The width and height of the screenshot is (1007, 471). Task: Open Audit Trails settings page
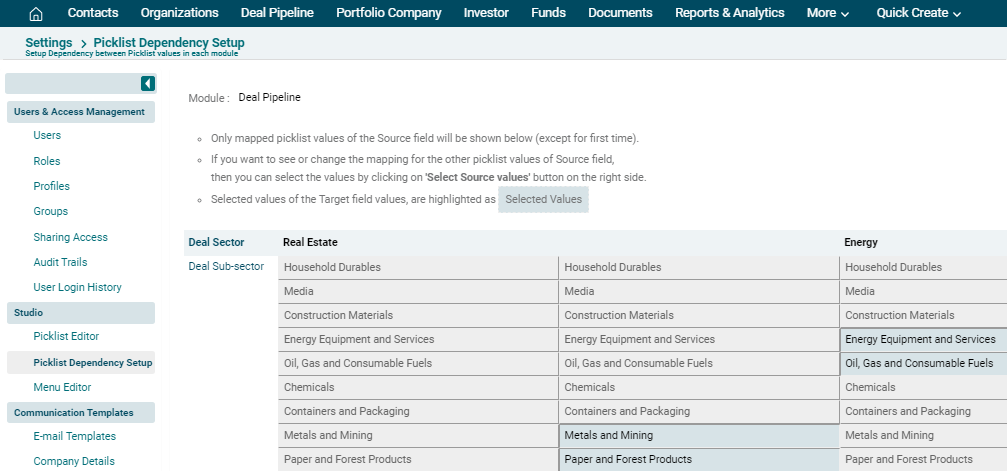[x=60, y=262]
